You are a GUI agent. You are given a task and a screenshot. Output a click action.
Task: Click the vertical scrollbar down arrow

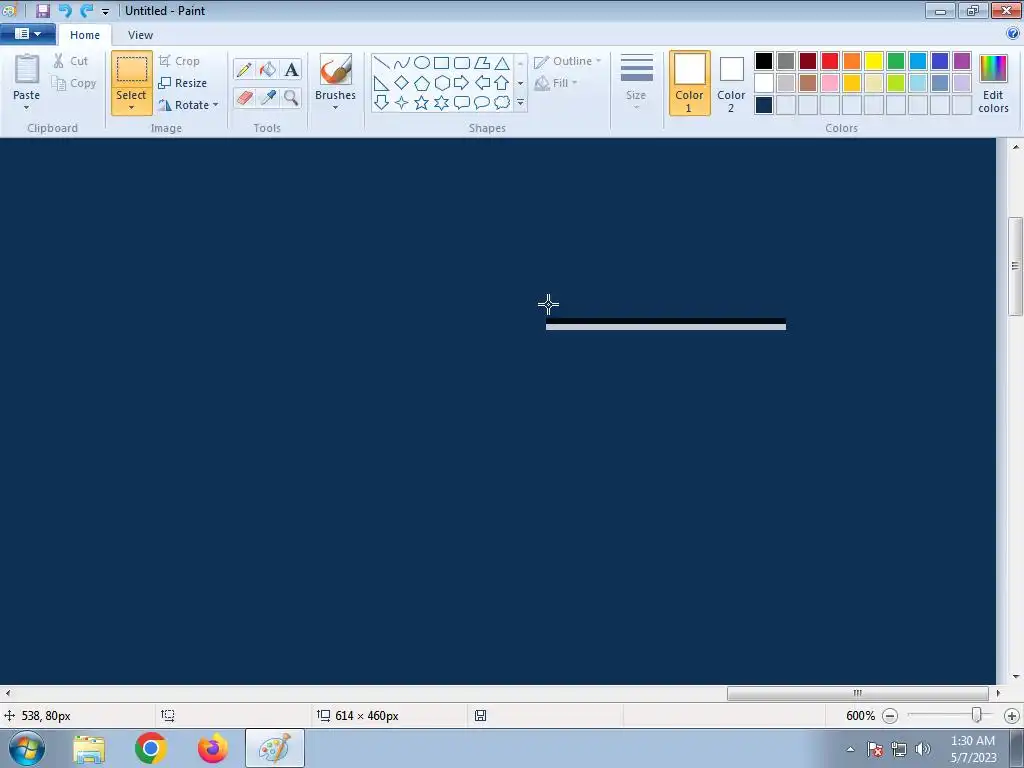pos(1016,677)
